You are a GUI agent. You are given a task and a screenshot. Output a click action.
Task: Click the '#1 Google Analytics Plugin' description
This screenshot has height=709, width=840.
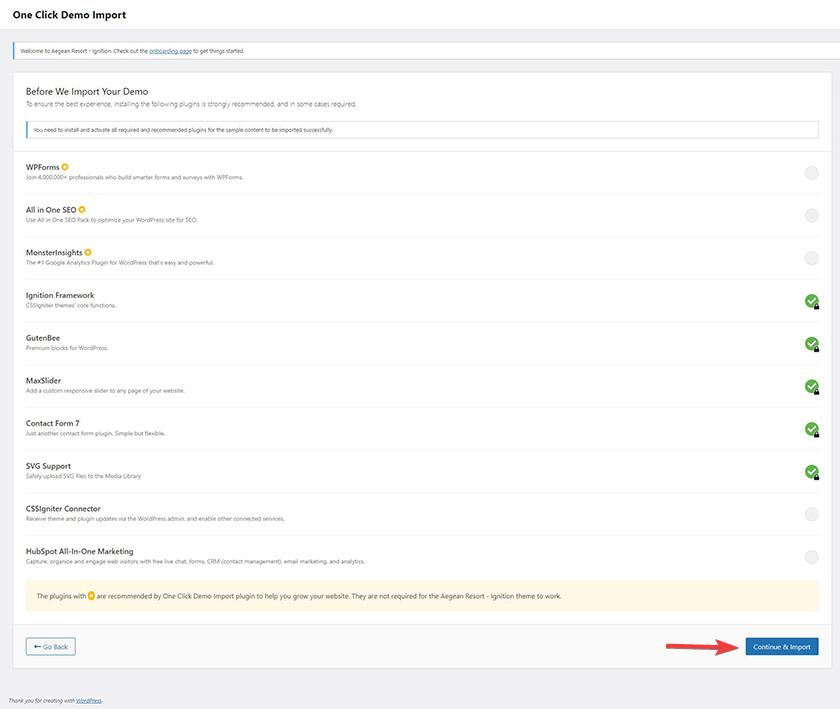click(x=120, y=263)
